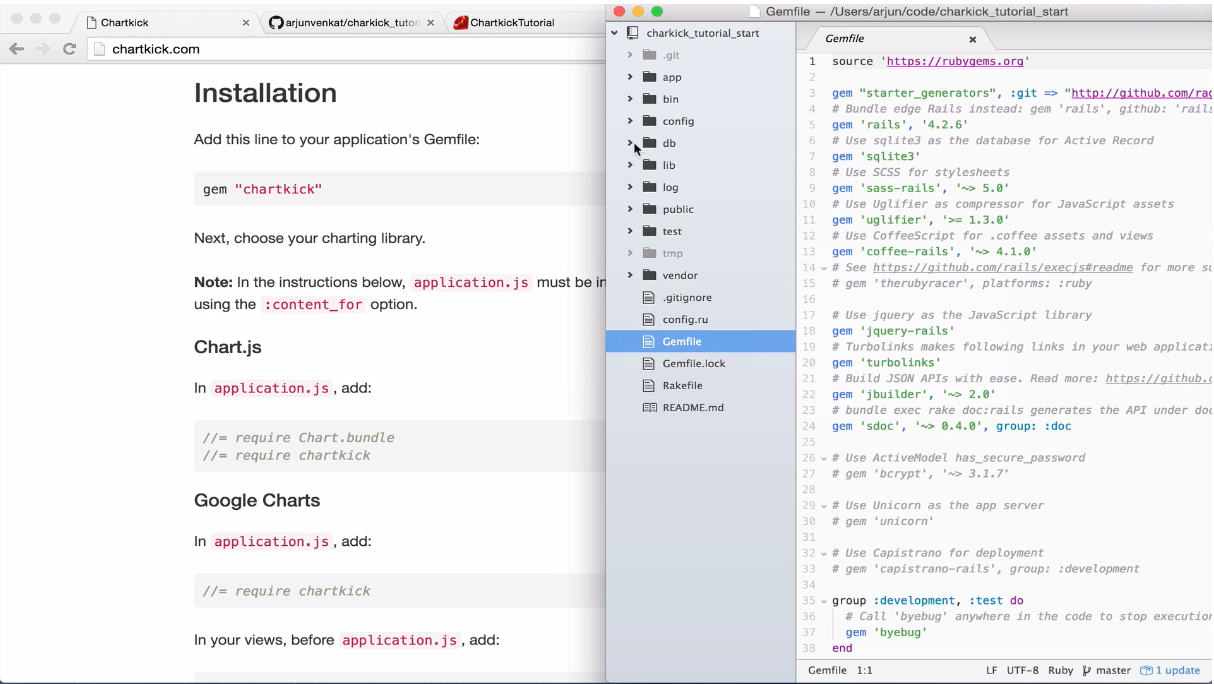Click the Rakefile file icon
Image resolution: width=1214 pixels, height=684 pixels.
pyautogui.click(x=649, y=385)
